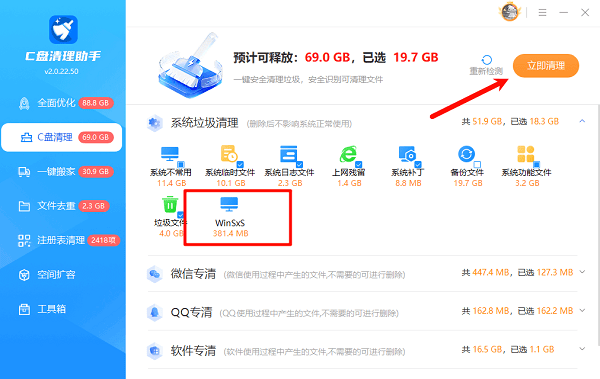
Task: Click the 19.7 GB size under 备份文件
Action: click(468, 183)
